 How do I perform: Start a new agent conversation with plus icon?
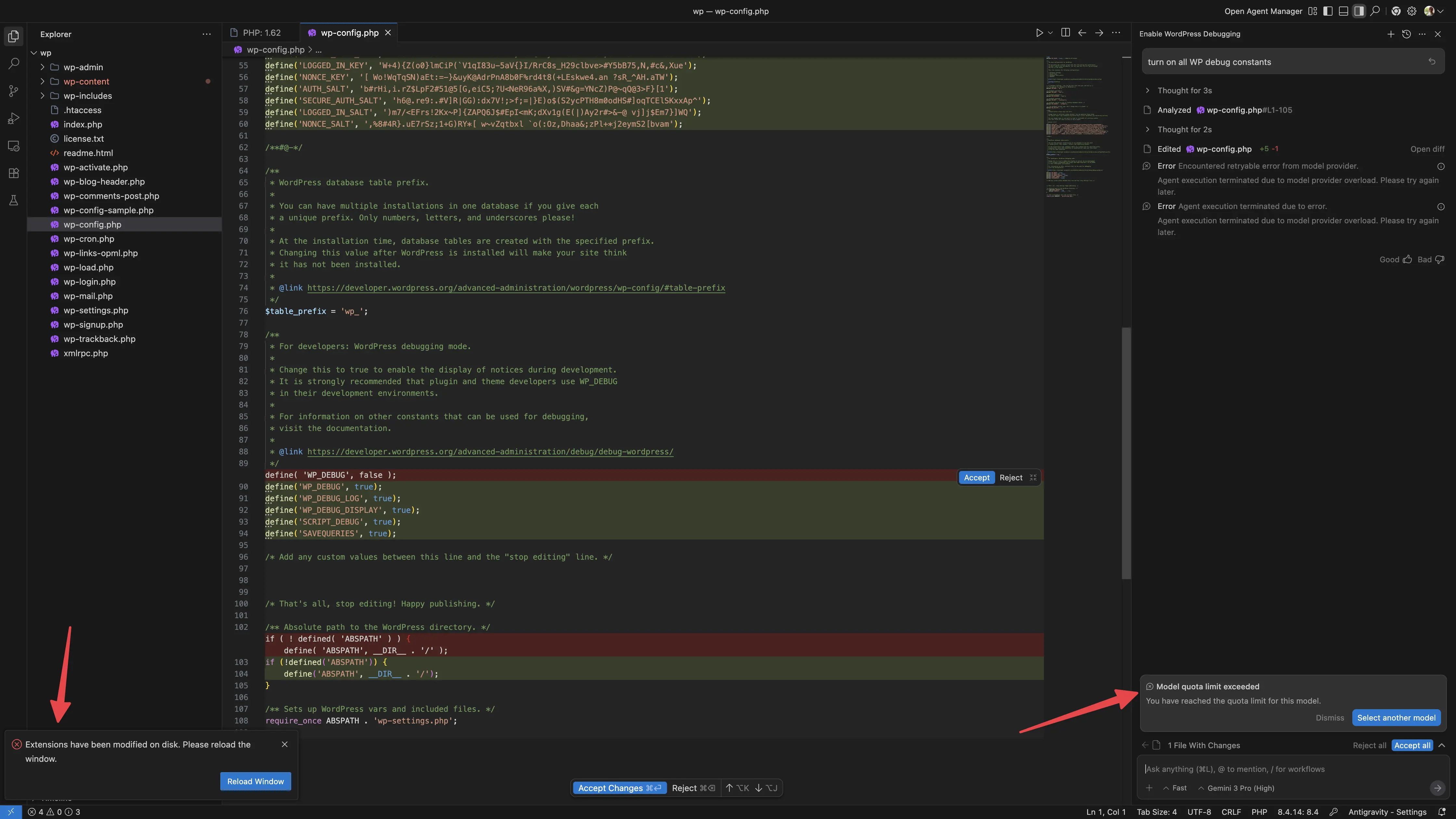tap(1390, 34)
